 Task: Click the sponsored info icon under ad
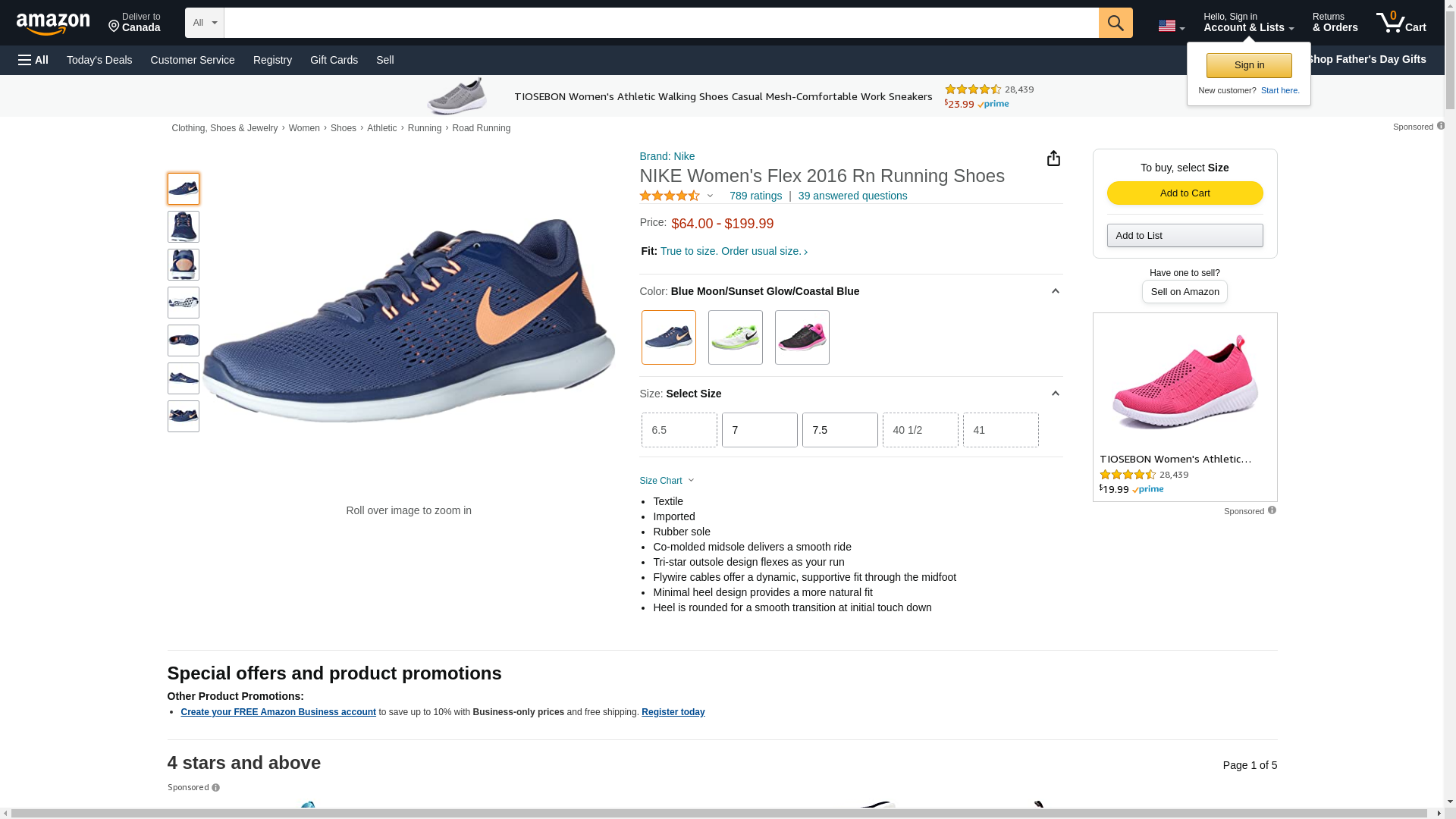click(x=1272, y=510)
